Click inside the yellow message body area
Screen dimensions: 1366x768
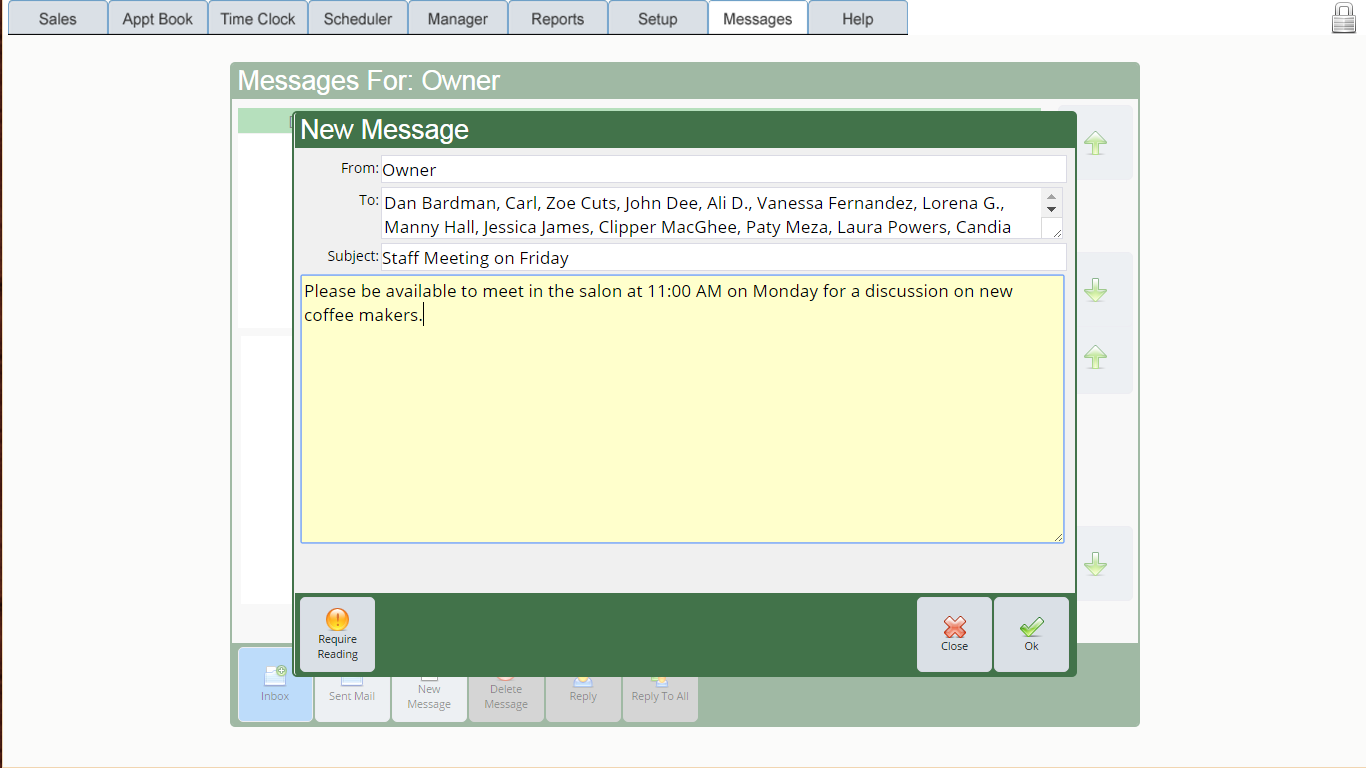682,409
